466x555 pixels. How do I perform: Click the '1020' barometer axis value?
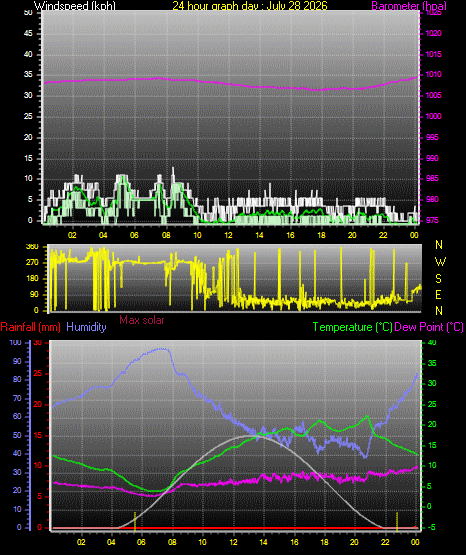click(x=433, y=33)
